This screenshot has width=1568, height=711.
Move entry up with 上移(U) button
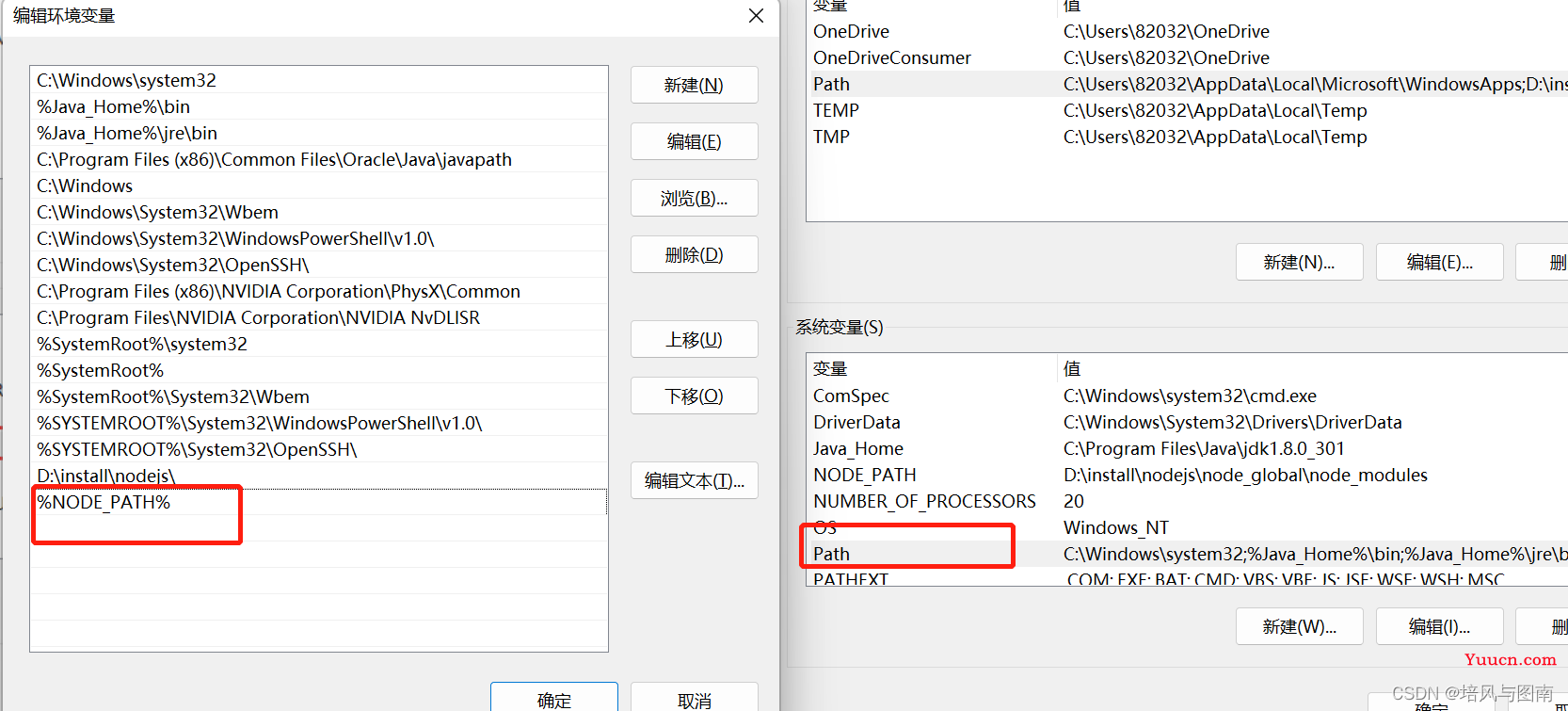[x=694, y=339]
